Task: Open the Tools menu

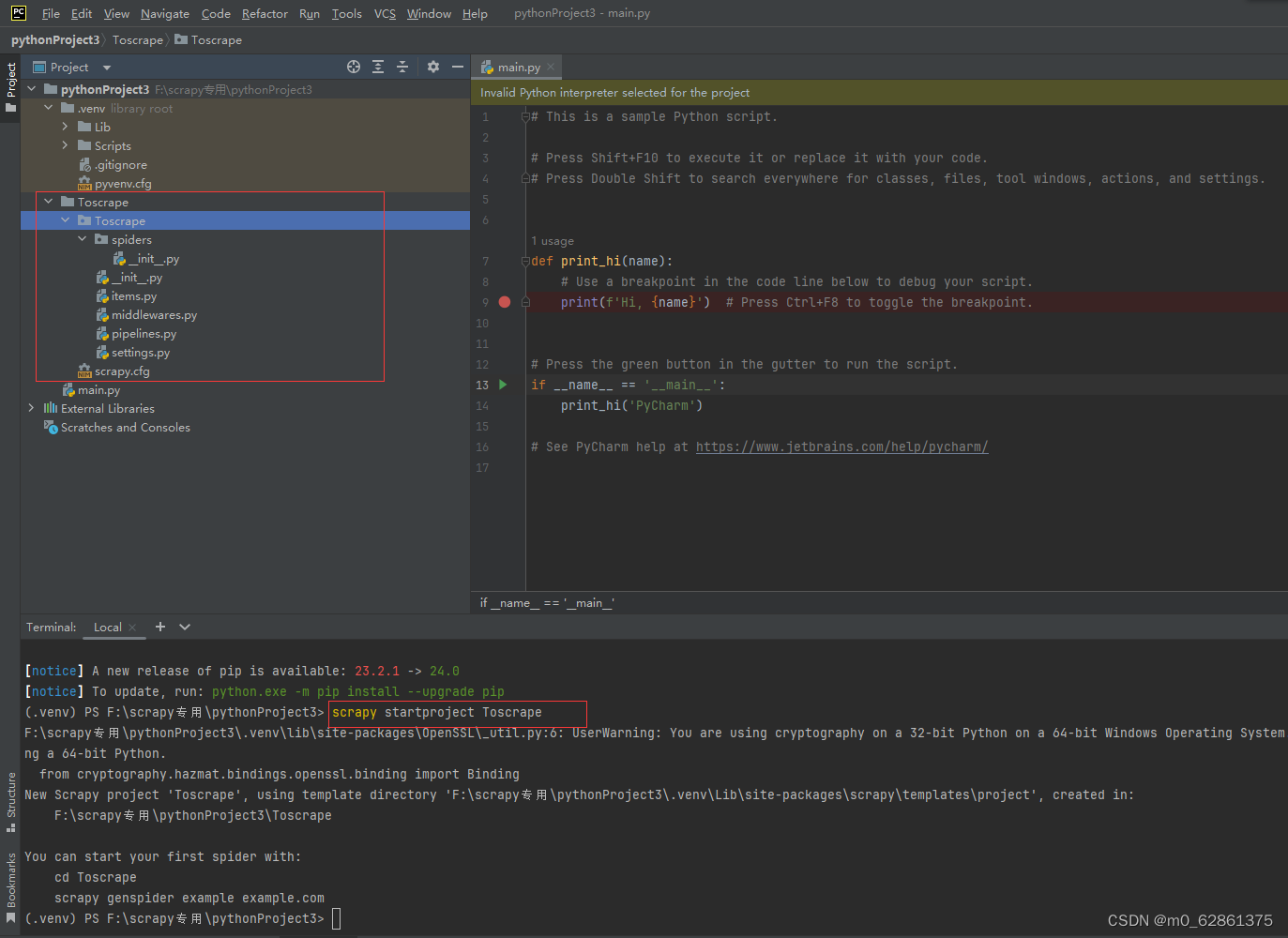Action: pyautogui.click(x=346, y=13)
